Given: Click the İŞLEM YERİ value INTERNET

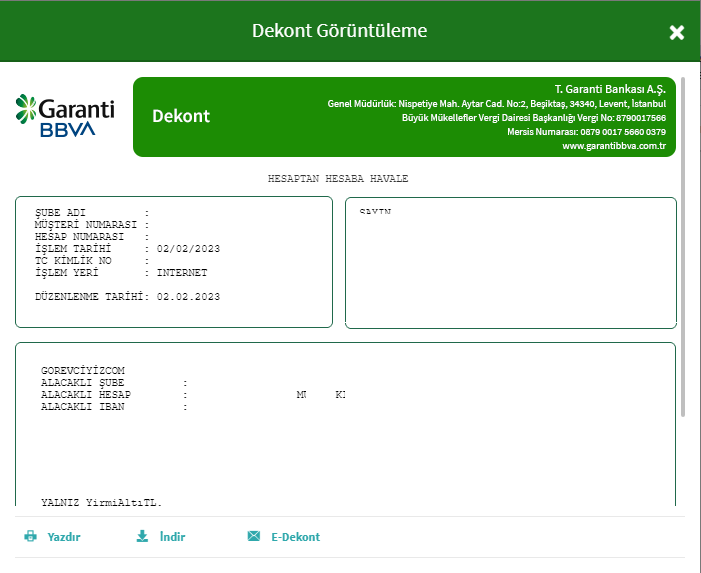Looking at the screenshot, I should click(x=182, y=273).
